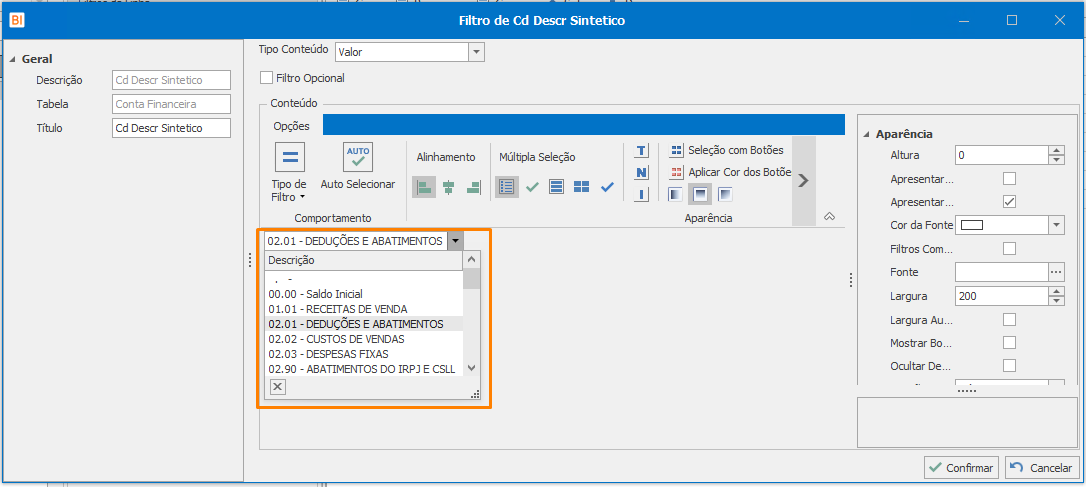The height and width of the screenshot is (487, 1086).
Task: Choose the list-style multiple selection mode
Action: click(x=507, y=187)
